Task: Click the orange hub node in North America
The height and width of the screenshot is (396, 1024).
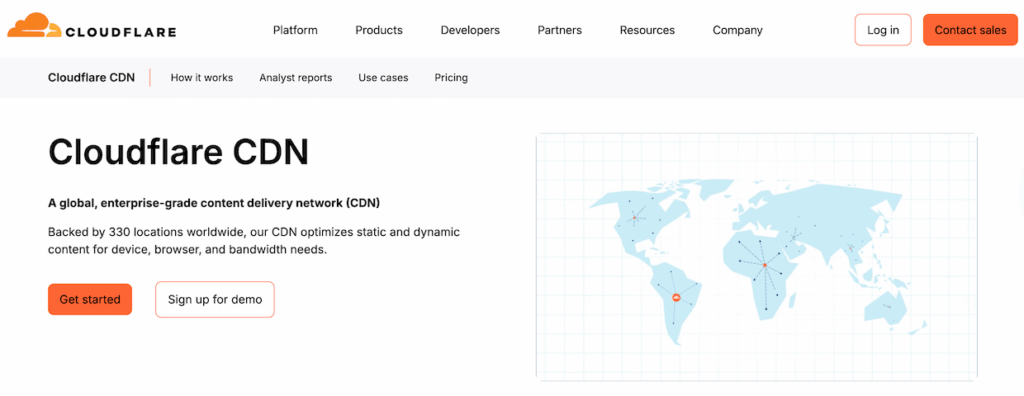Action: (633, 218)
